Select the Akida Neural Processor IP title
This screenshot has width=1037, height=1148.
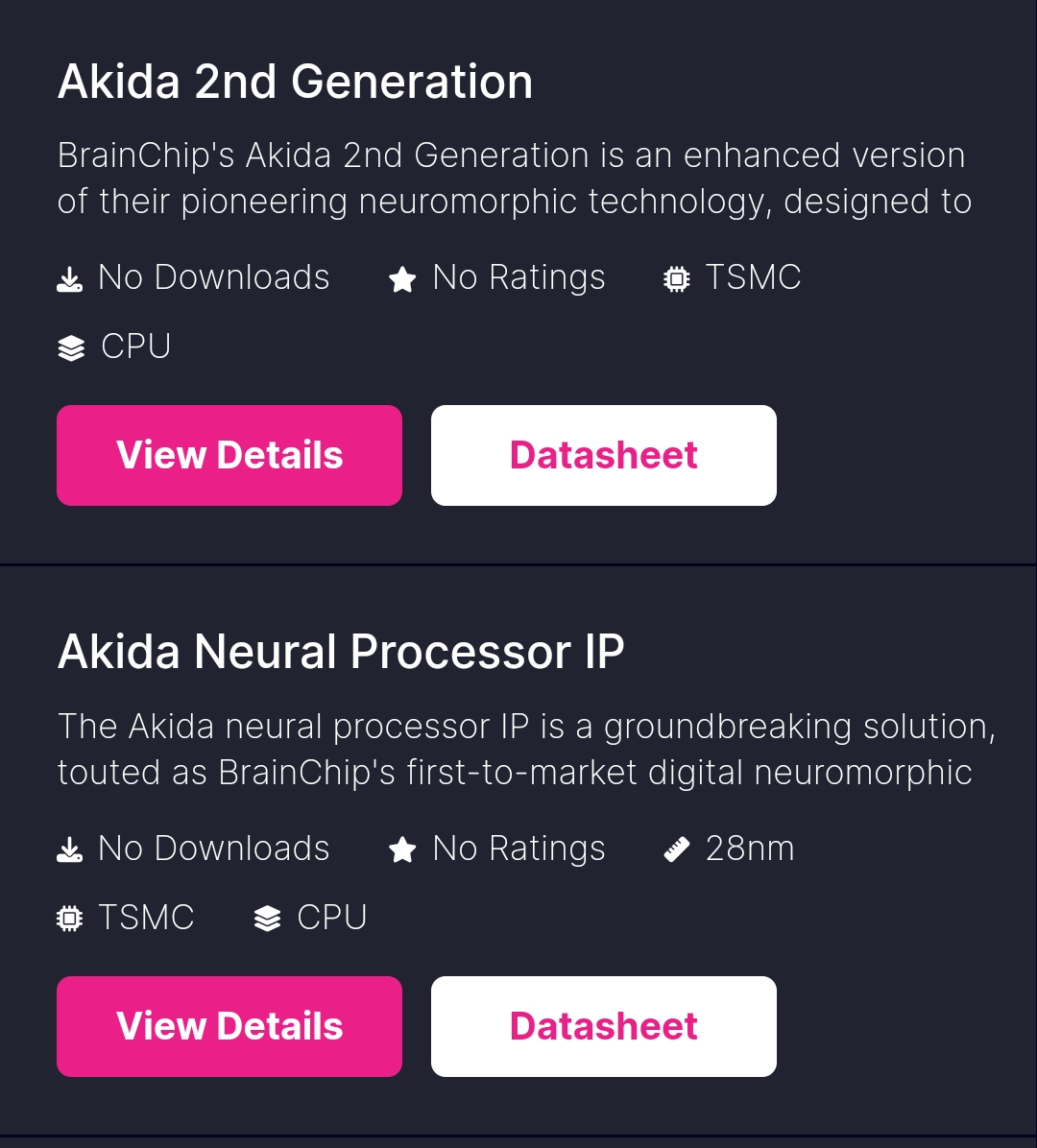point(341,652)
